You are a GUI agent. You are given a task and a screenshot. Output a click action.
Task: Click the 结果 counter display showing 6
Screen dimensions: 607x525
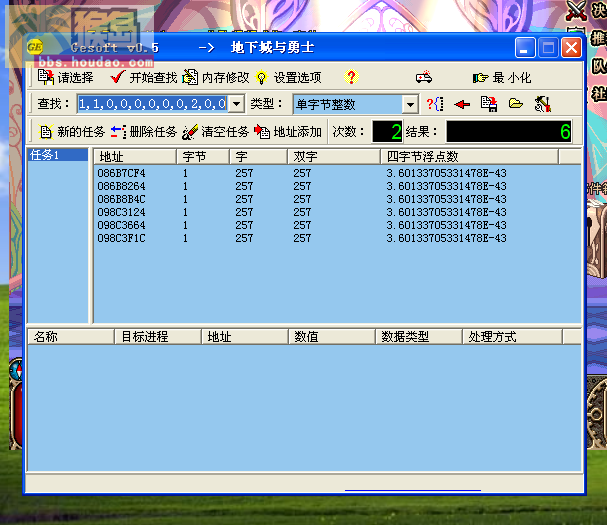click(x=509, y=132)
